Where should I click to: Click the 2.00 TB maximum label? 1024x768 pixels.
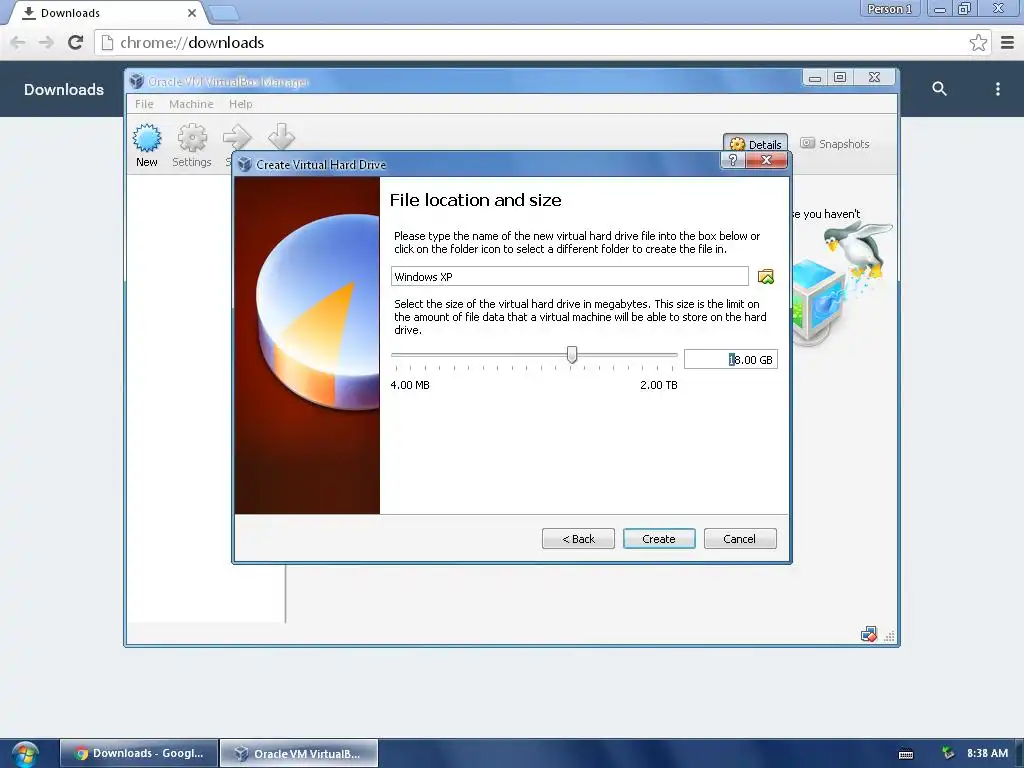click(x=658, y=385)
